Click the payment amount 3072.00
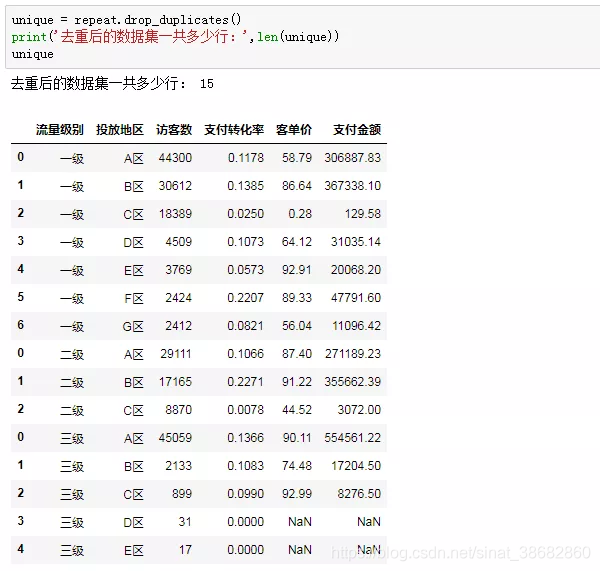The height and width of the screenshot is (571, 600). [359, 409]
